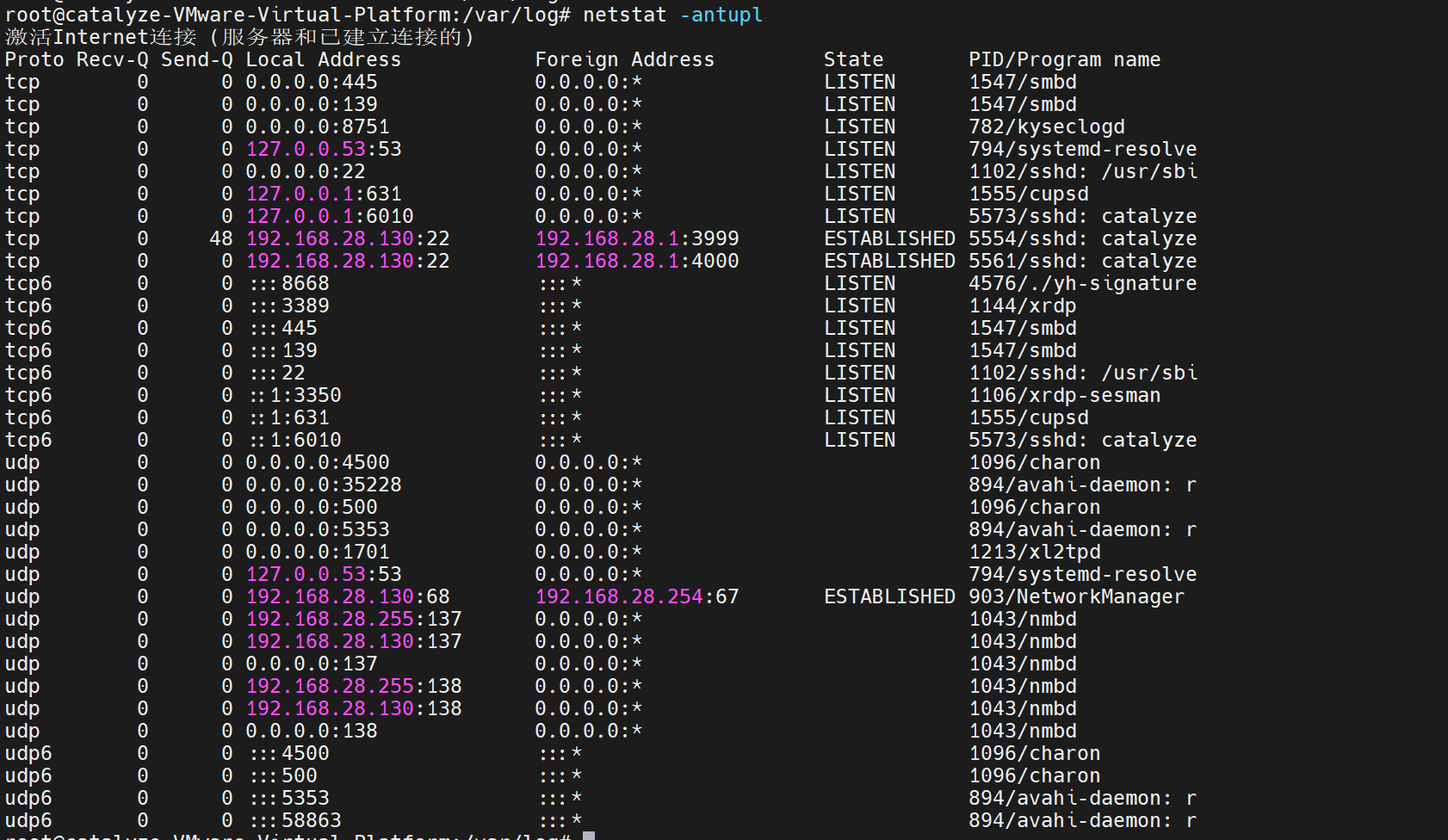The height and width of the screenshot is (840, 1448).
Task: Click the netstat -antupl command text
Action: point(672,15)
